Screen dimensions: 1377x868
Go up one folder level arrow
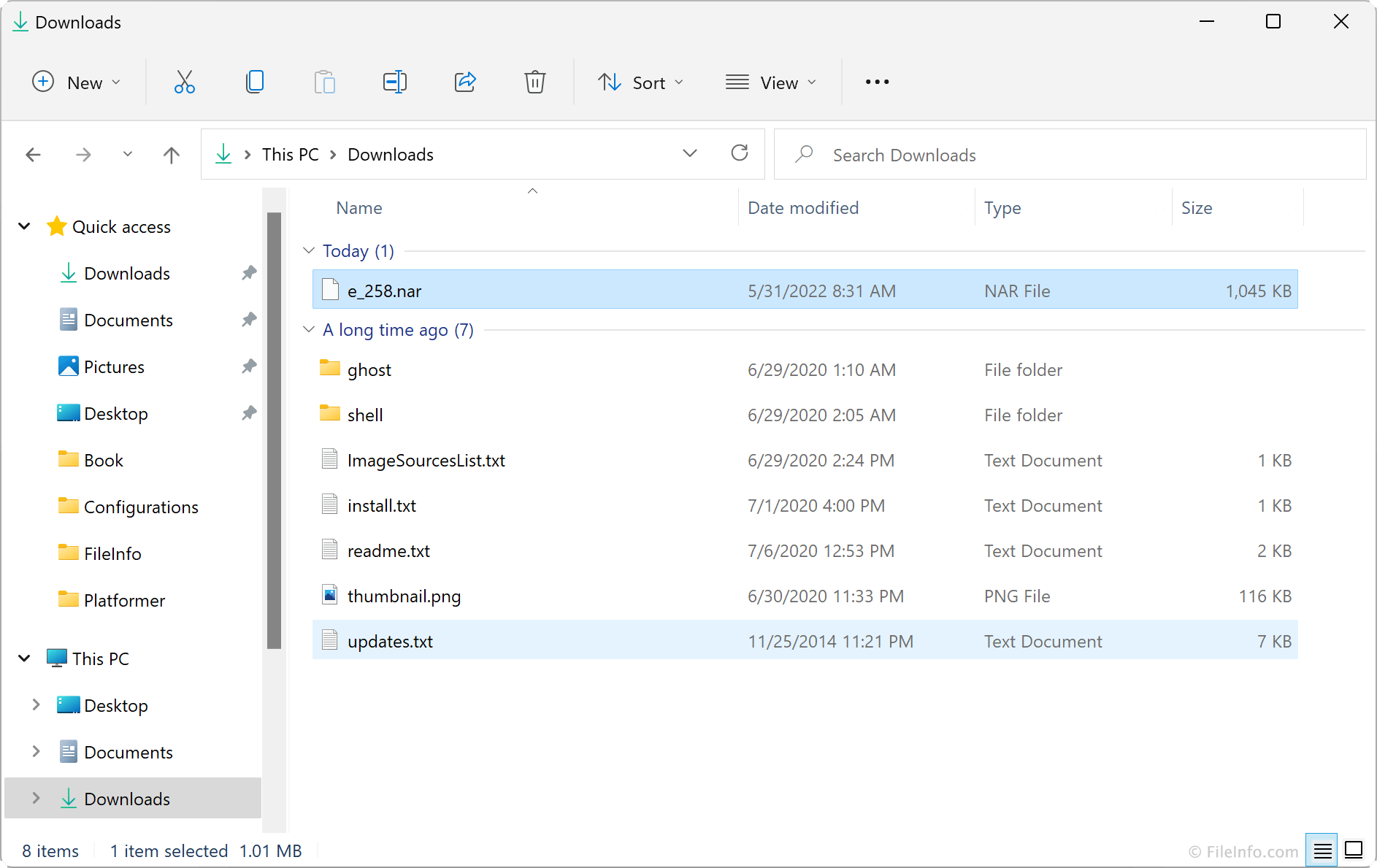tap(172, 155)
